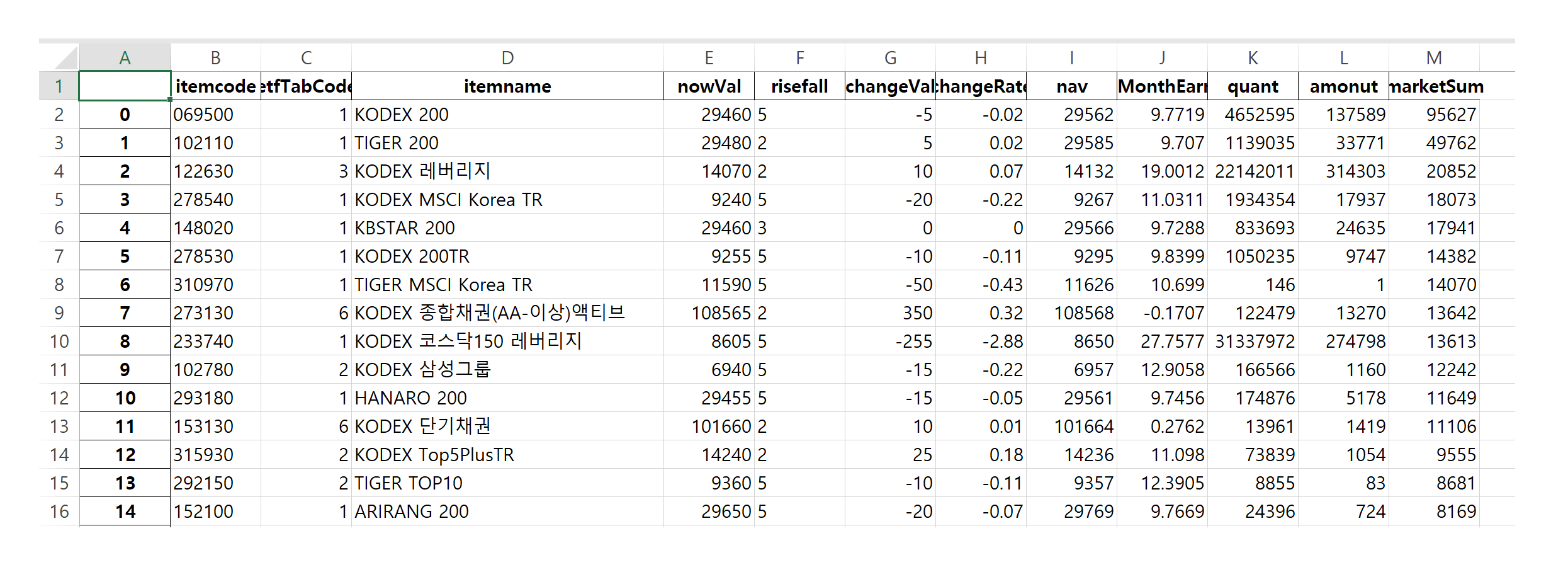
Task: Click the 'risefall' header cell
Action: [x=799, y=86]
